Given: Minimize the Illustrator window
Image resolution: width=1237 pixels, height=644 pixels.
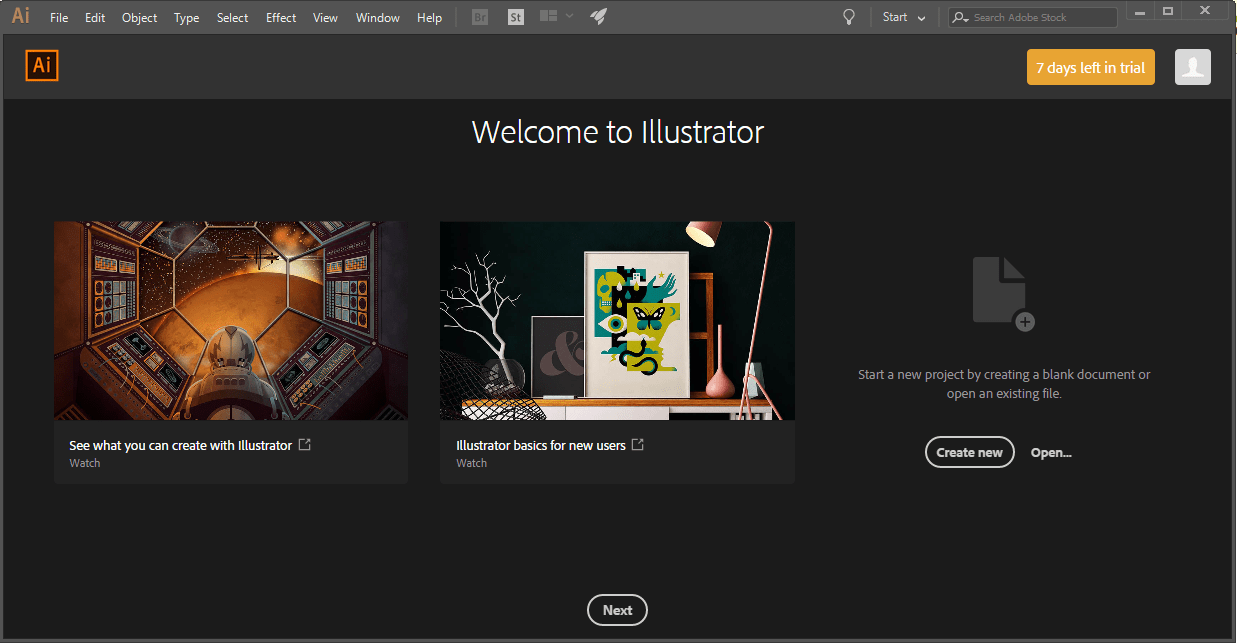Looking at the screenshot, I should click(x=1141, y=10).
